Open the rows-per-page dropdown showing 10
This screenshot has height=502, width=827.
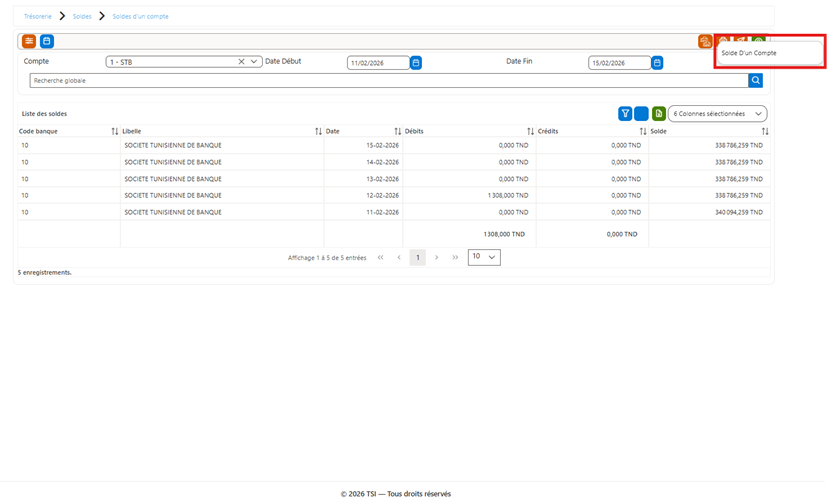pos(484,257)
